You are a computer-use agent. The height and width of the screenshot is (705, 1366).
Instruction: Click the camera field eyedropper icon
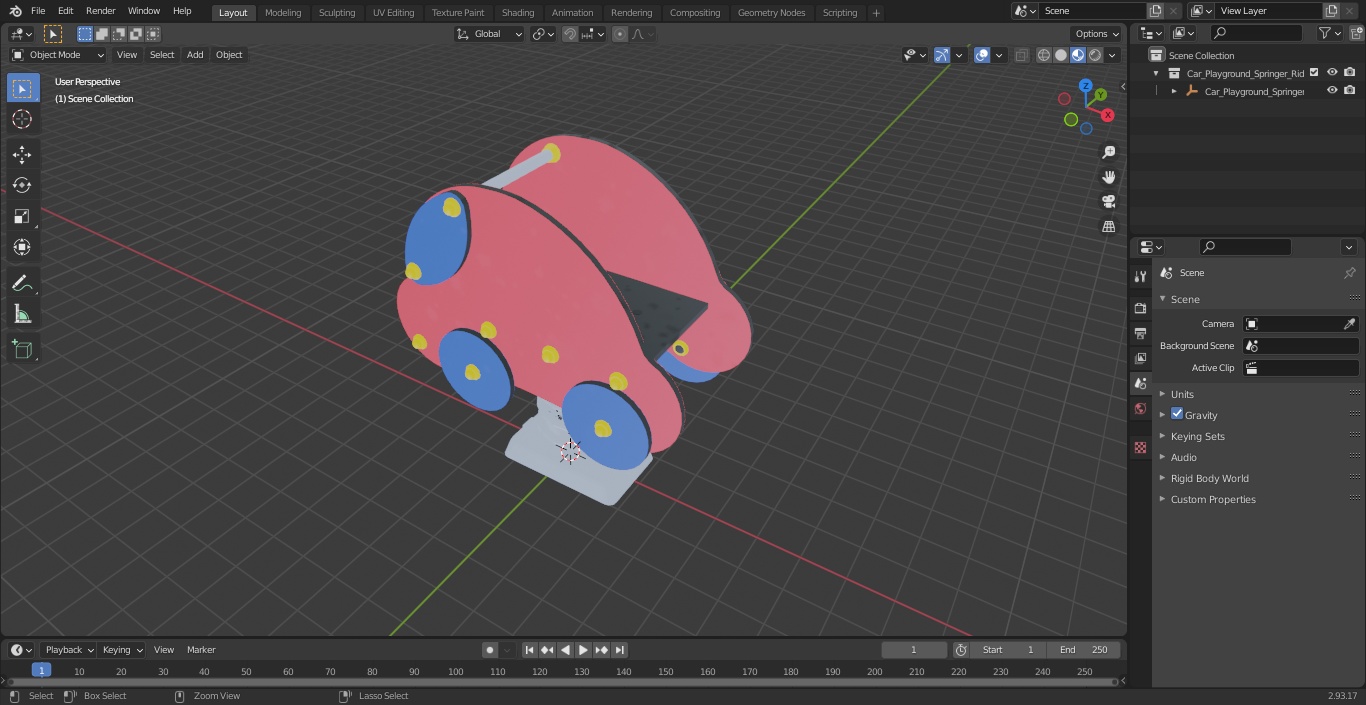[x=1349, y=324]
